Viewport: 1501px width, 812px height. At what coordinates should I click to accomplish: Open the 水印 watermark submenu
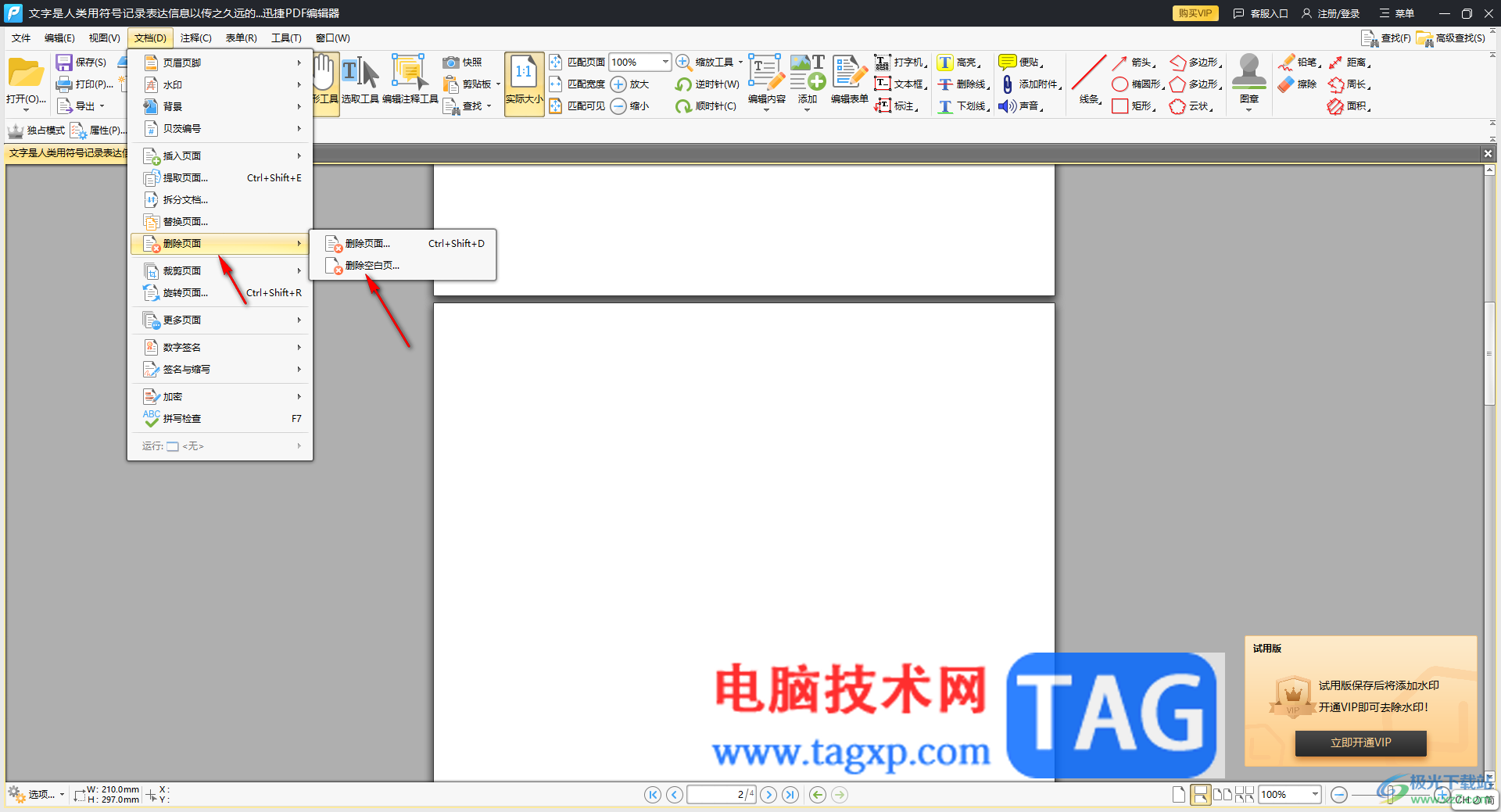coord(221,84)
